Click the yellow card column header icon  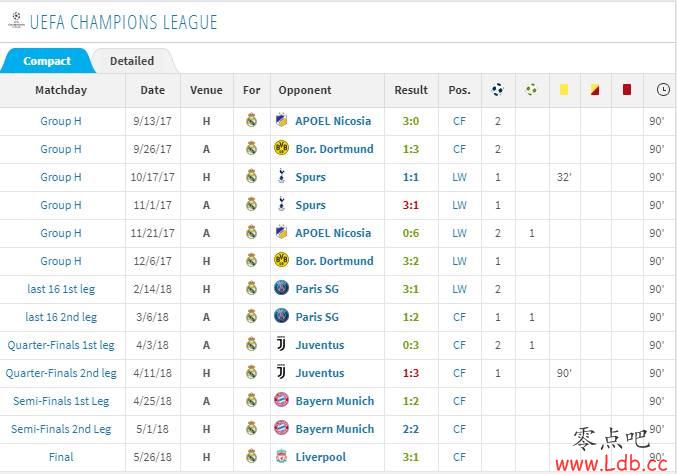click(x=564, y=89)
